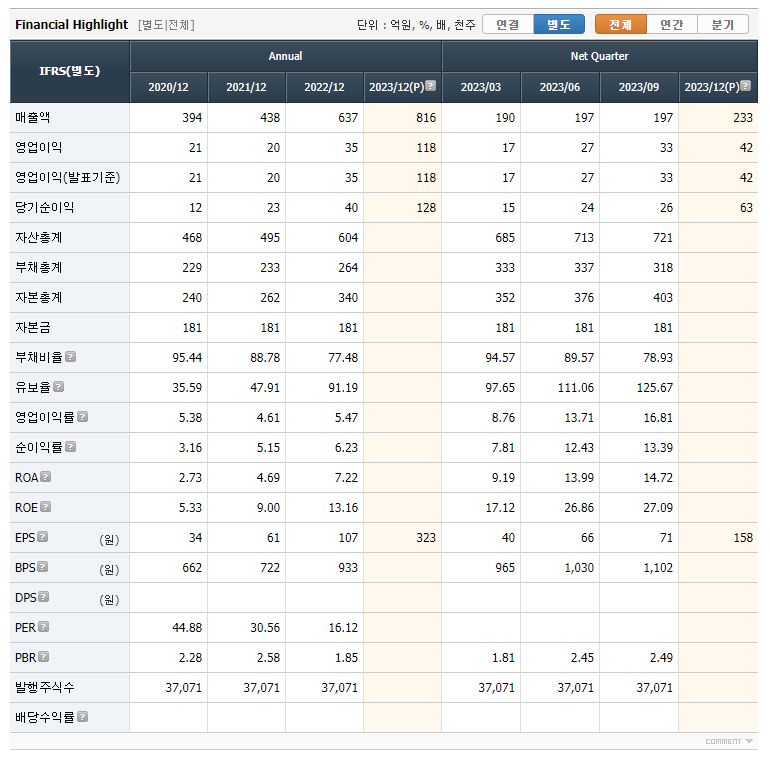
Task: Click the Annual 2021/12 column header
Action: coord(247,87)
